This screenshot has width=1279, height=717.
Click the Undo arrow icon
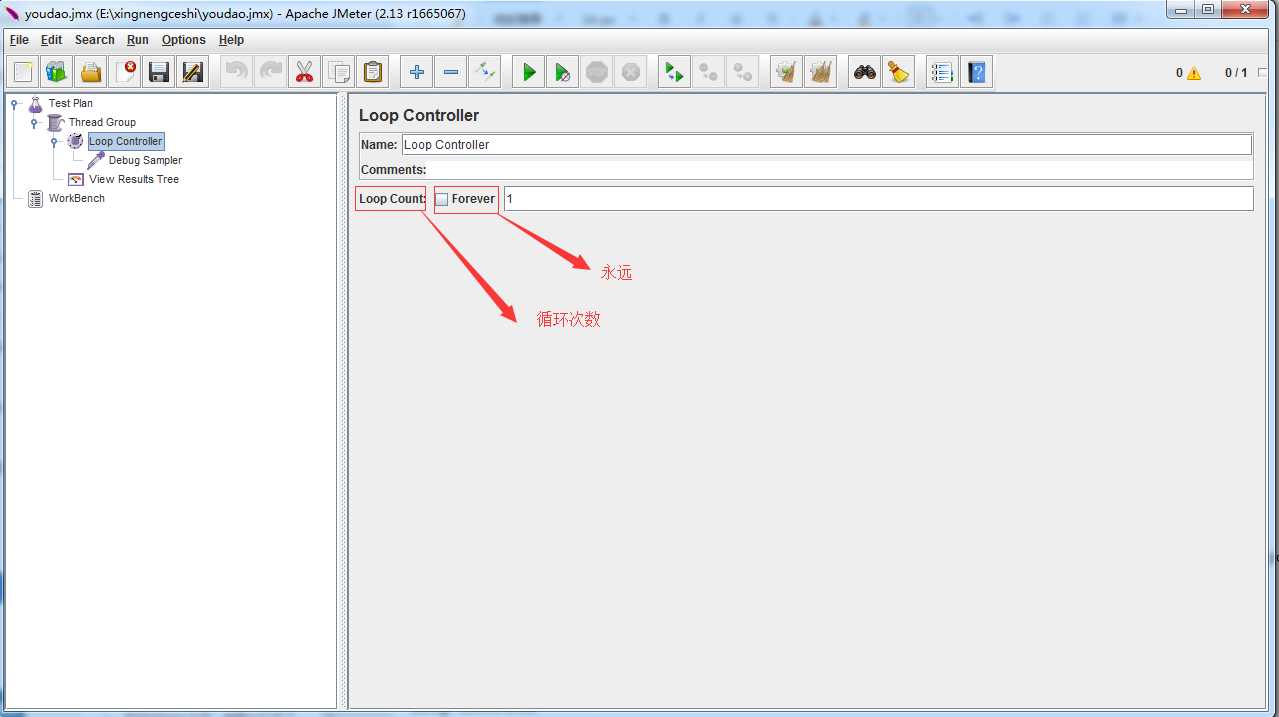[237, 72]
